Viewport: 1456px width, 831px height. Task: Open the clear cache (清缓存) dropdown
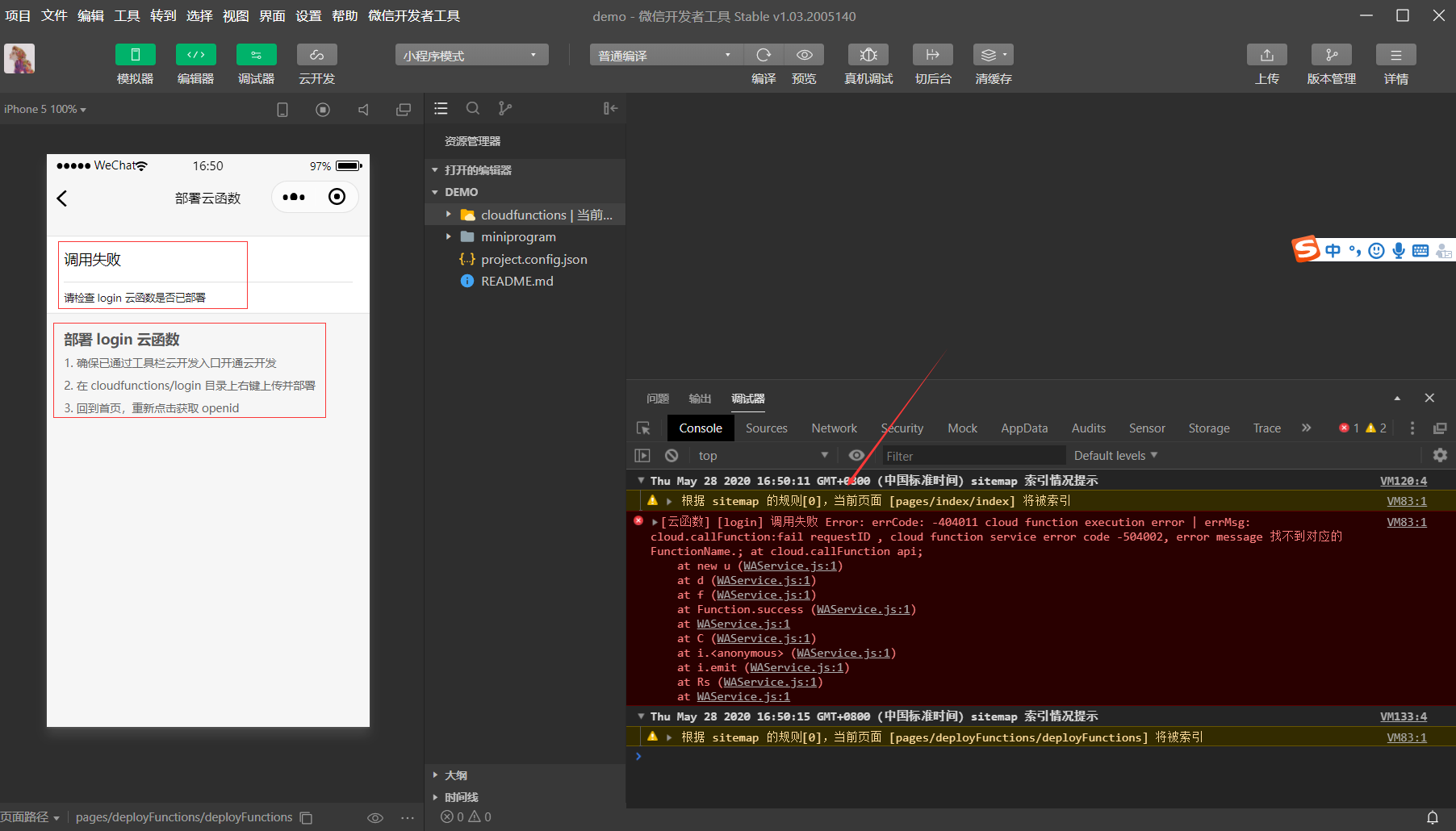pos(994,55)
